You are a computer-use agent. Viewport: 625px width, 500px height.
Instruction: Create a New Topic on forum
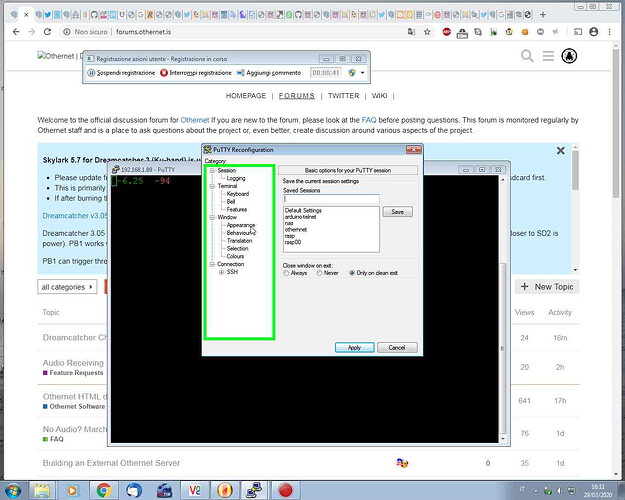click(x=547, y=287)
